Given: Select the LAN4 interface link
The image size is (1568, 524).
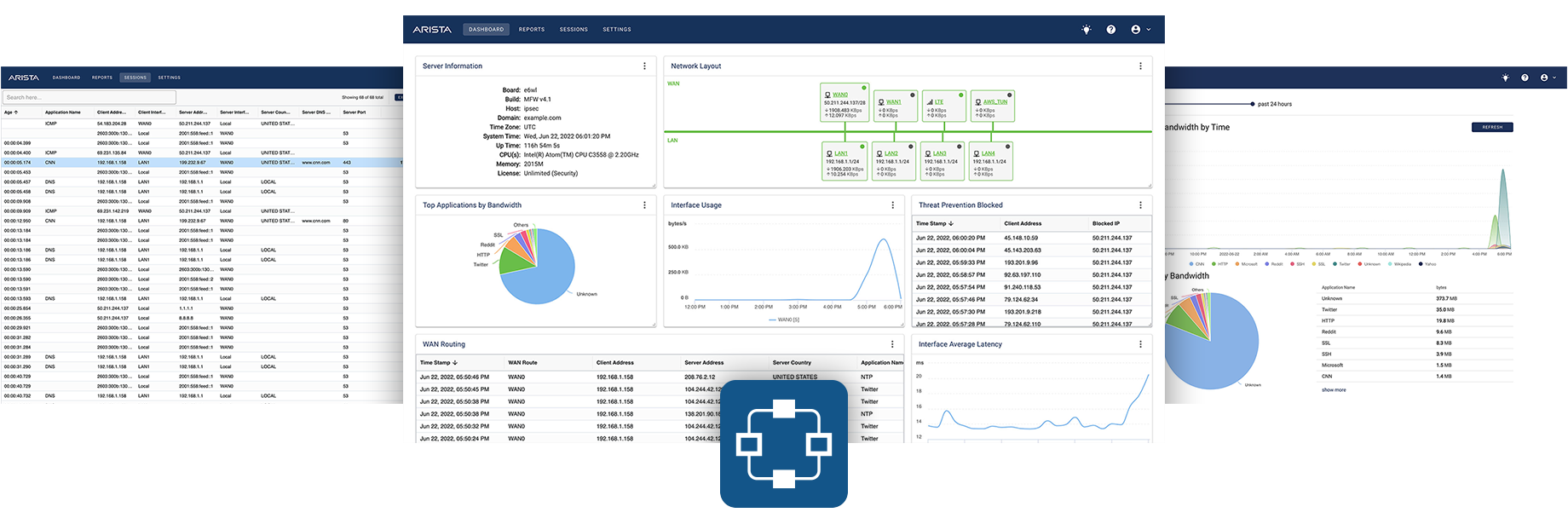Looking at the screenshot, I should click(988, 153).
